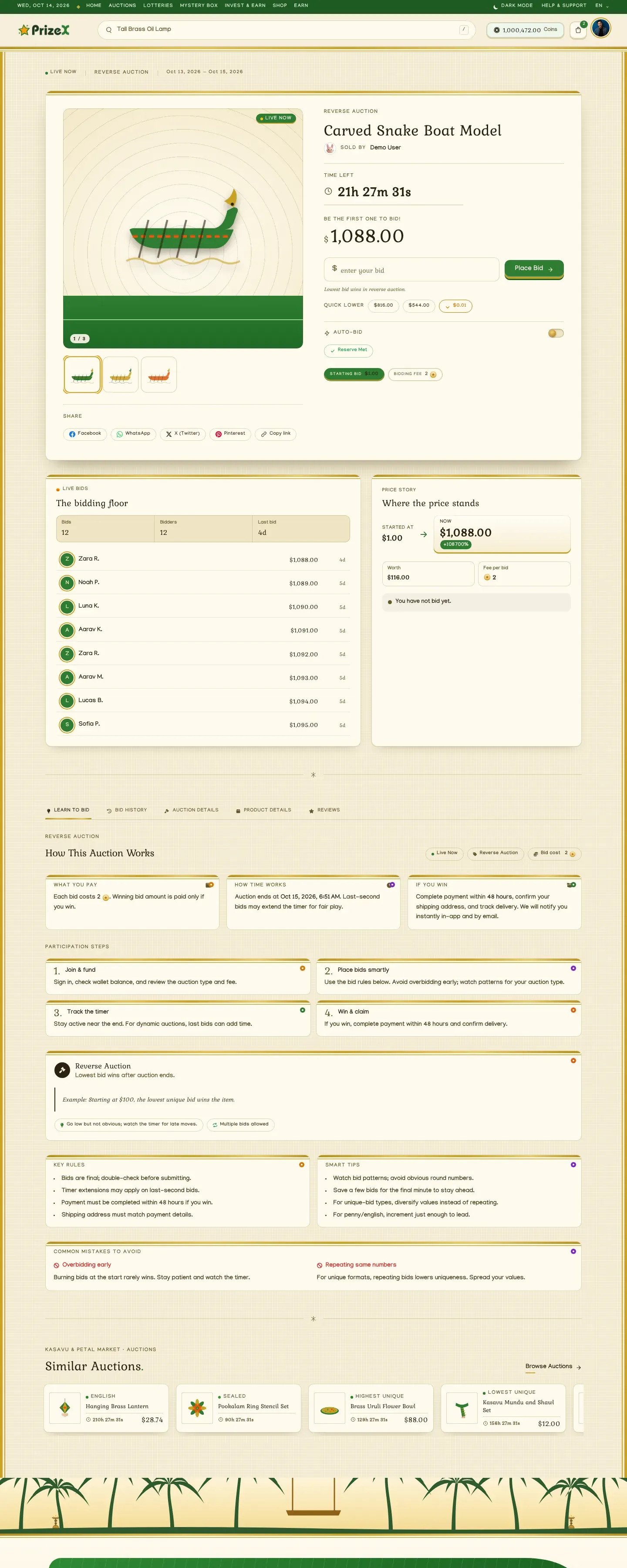This screenshot has height=1568, width=627.
Task: Open Help & Support
Action: pos(564,6)
